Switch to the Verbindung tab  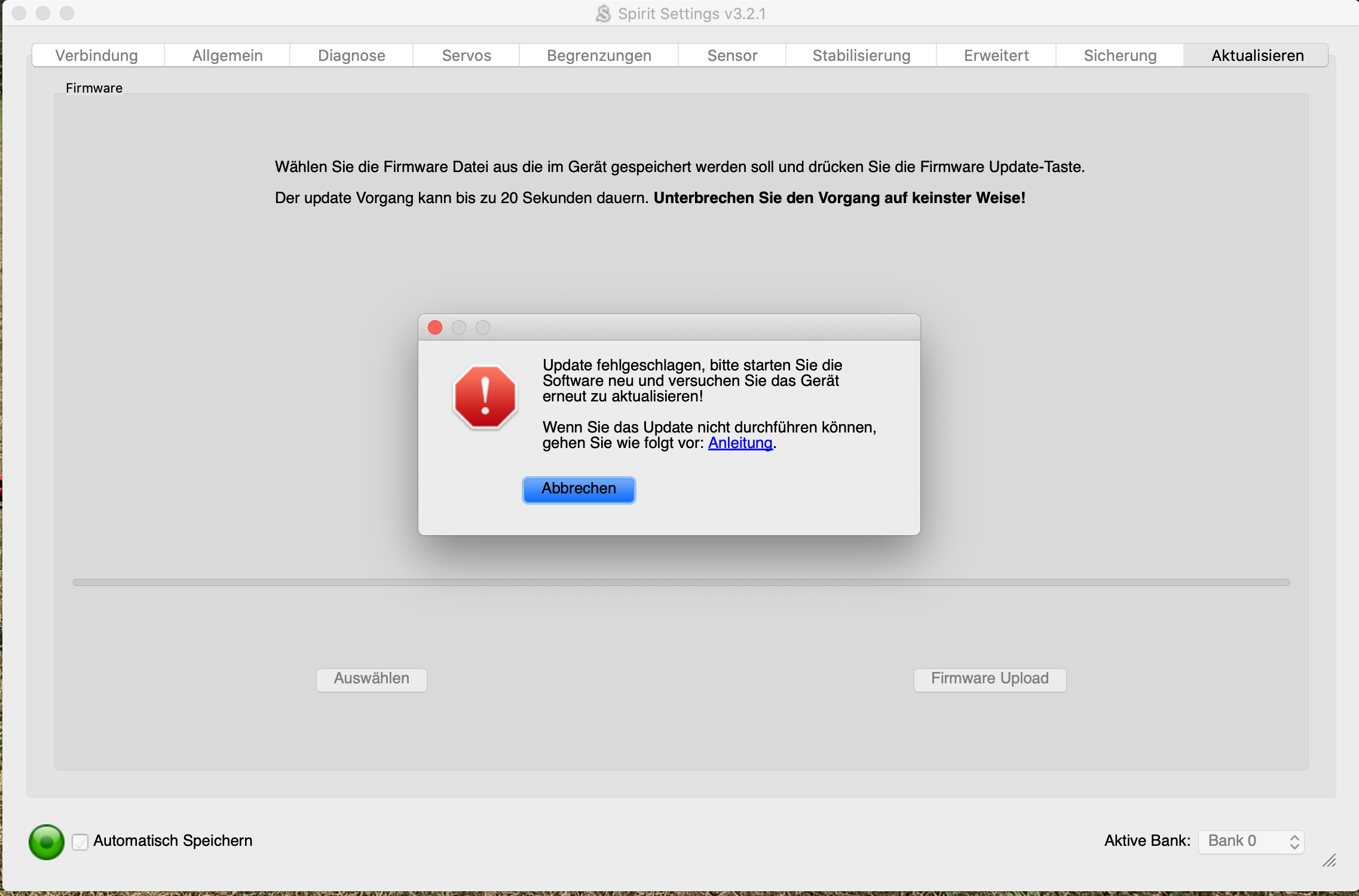[97, 56]
